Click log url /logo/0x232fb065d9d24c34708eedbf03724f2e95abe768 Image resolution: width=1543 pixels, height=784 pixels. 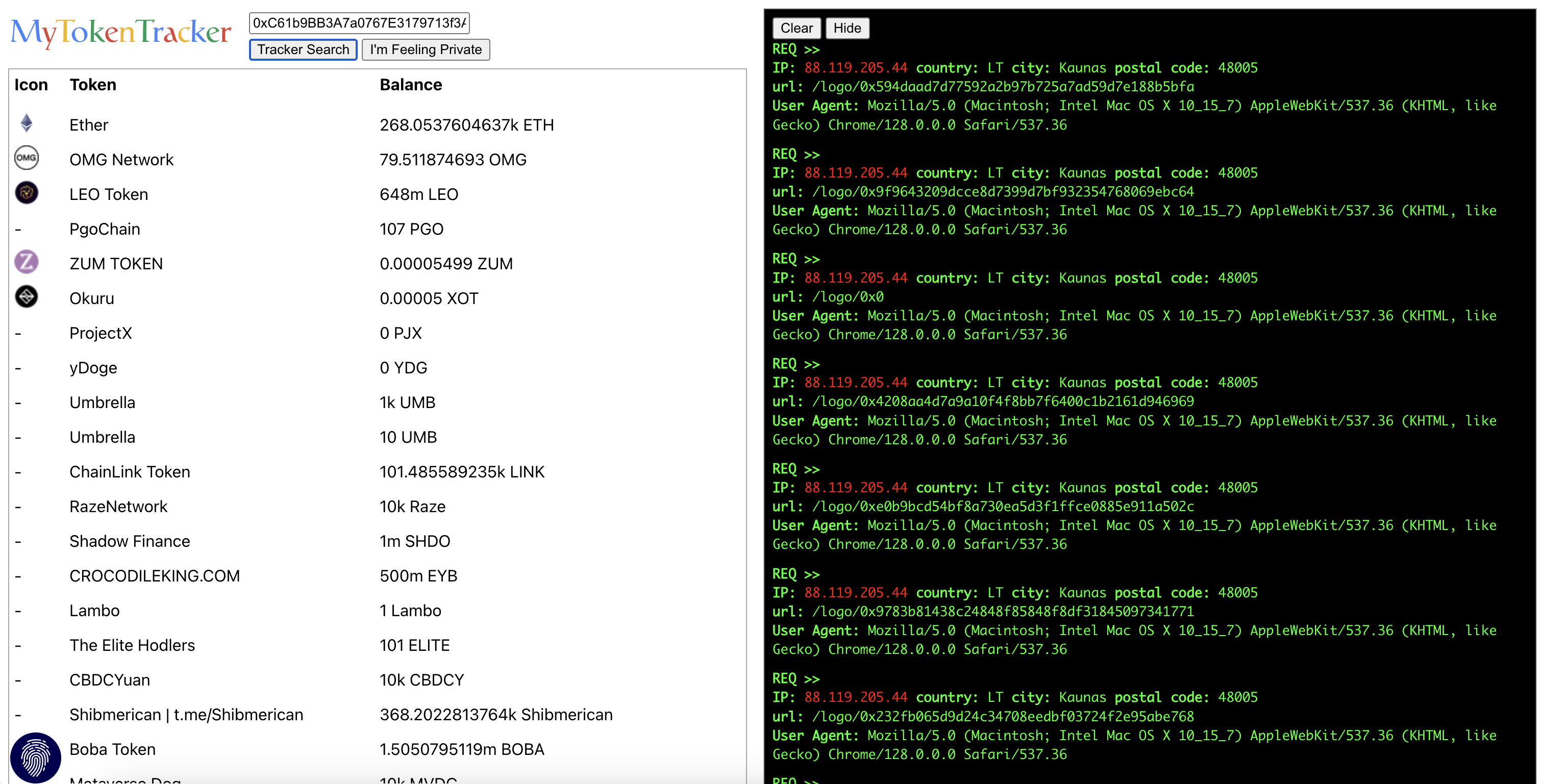[1003, 717]
